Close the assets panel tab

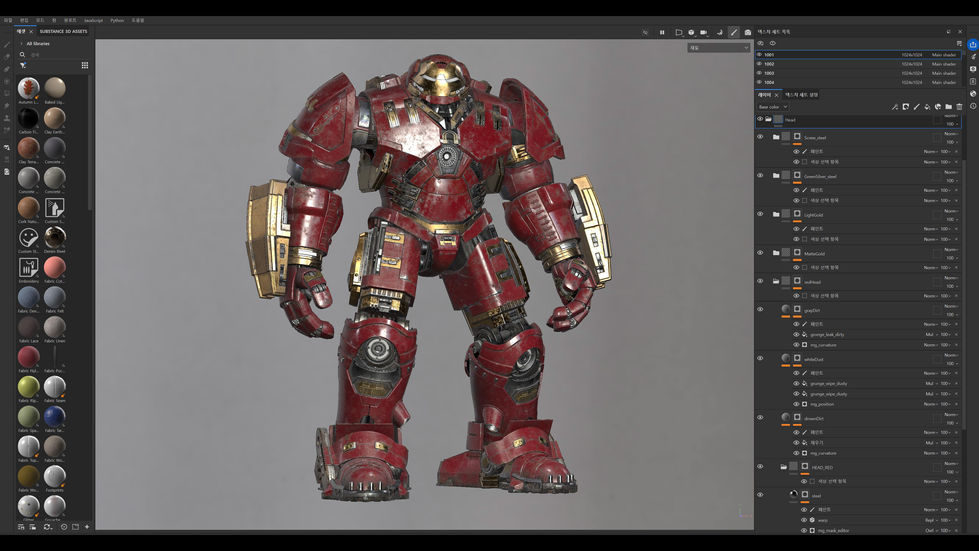(x=31, y=31)
